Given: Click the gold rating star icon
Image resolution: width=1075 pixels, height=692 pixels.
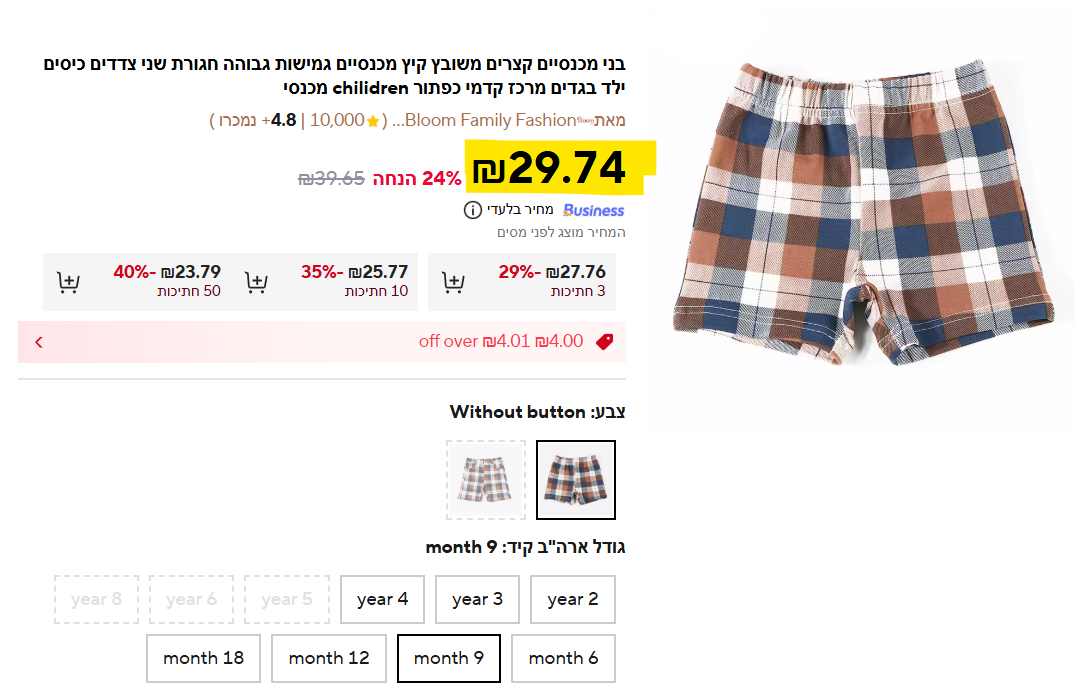Looking at the screenshot, I should coord(373,122).
